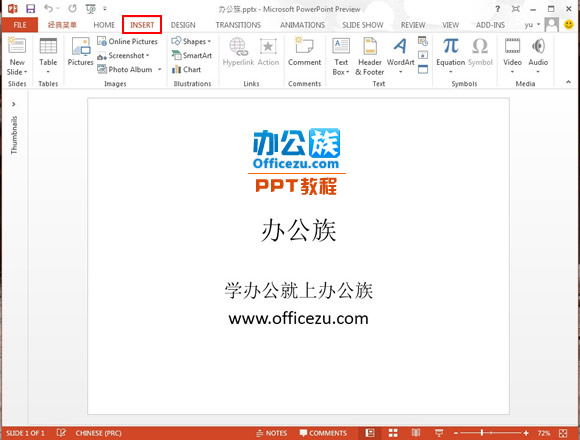Switch to the HOME tab
580x440 pixels.
(x=104, y=25)
